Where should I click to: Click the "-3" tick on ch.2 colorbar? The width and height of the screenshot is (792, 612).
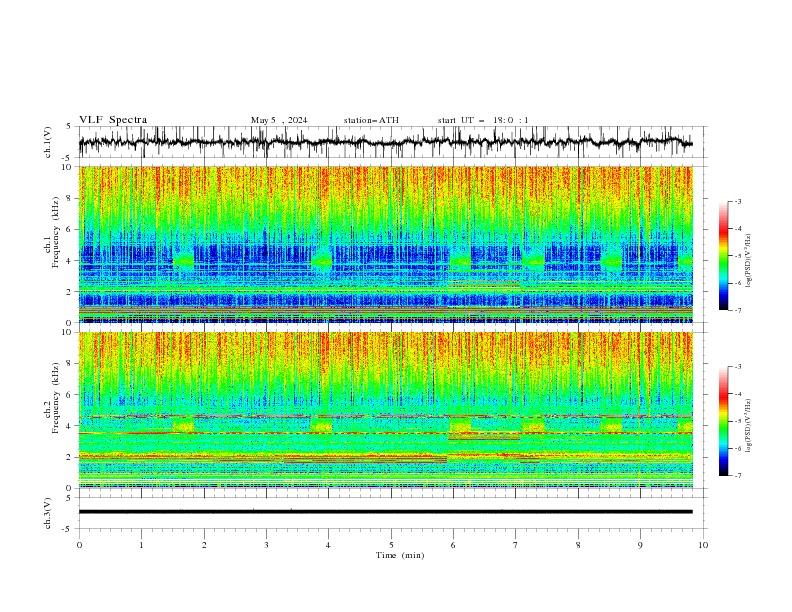pos(738,367)
